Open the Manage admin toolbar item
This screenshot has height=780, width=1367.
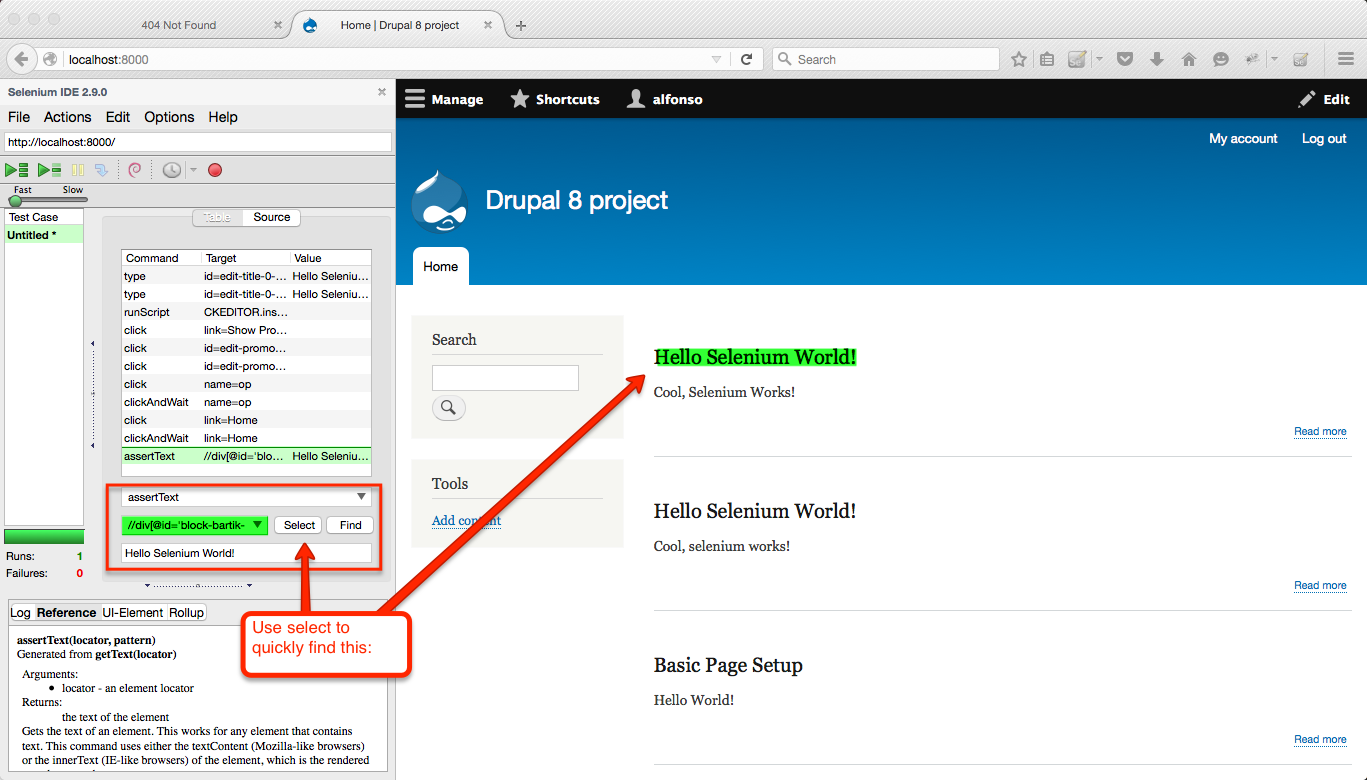point(444,99)
